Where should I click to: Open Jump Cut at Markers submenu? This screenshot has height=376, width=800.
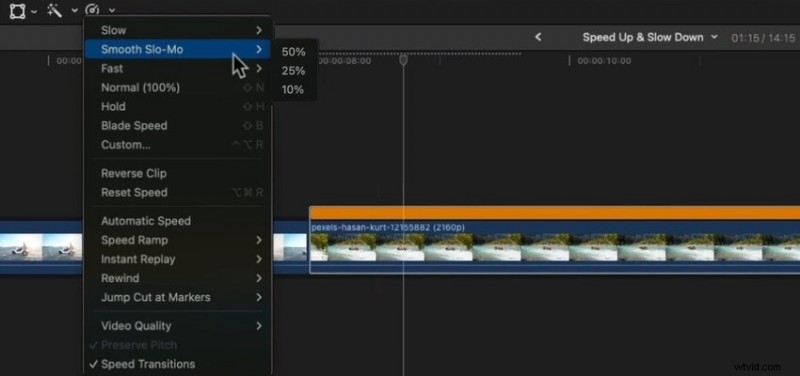pyautogui.click(x=178, y=297)
